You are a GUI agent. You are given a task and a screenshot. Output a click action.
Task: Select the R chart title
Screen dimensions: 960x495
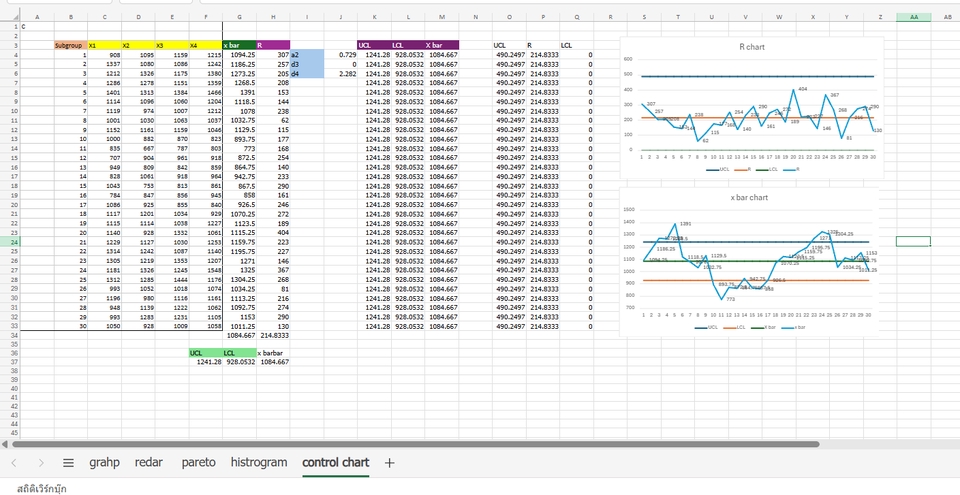click(x=752, y=47)
